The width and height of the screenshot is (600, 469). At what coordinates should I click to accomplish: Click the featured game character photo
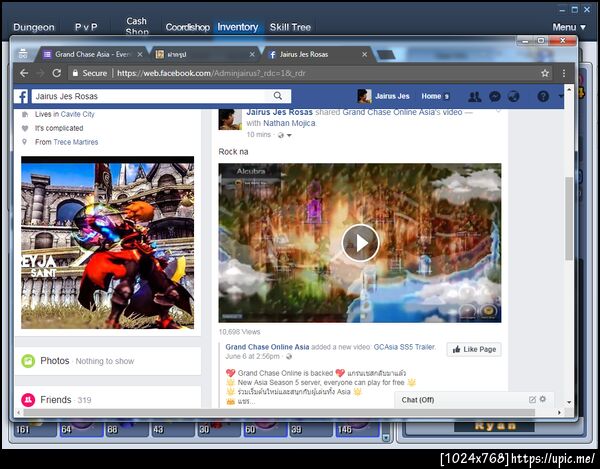[x=108, y=243]
